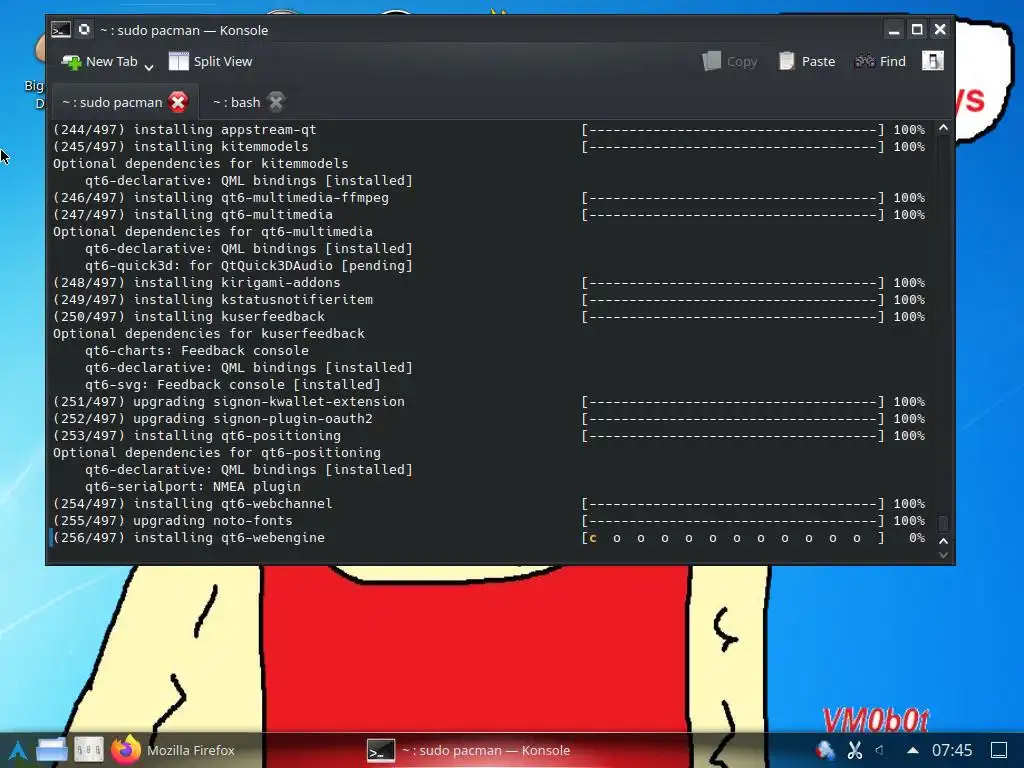This screenshot has width=1024, height=768.
Task: Click the Copy button in the Konsole toolbar
Action: [729, 61]
